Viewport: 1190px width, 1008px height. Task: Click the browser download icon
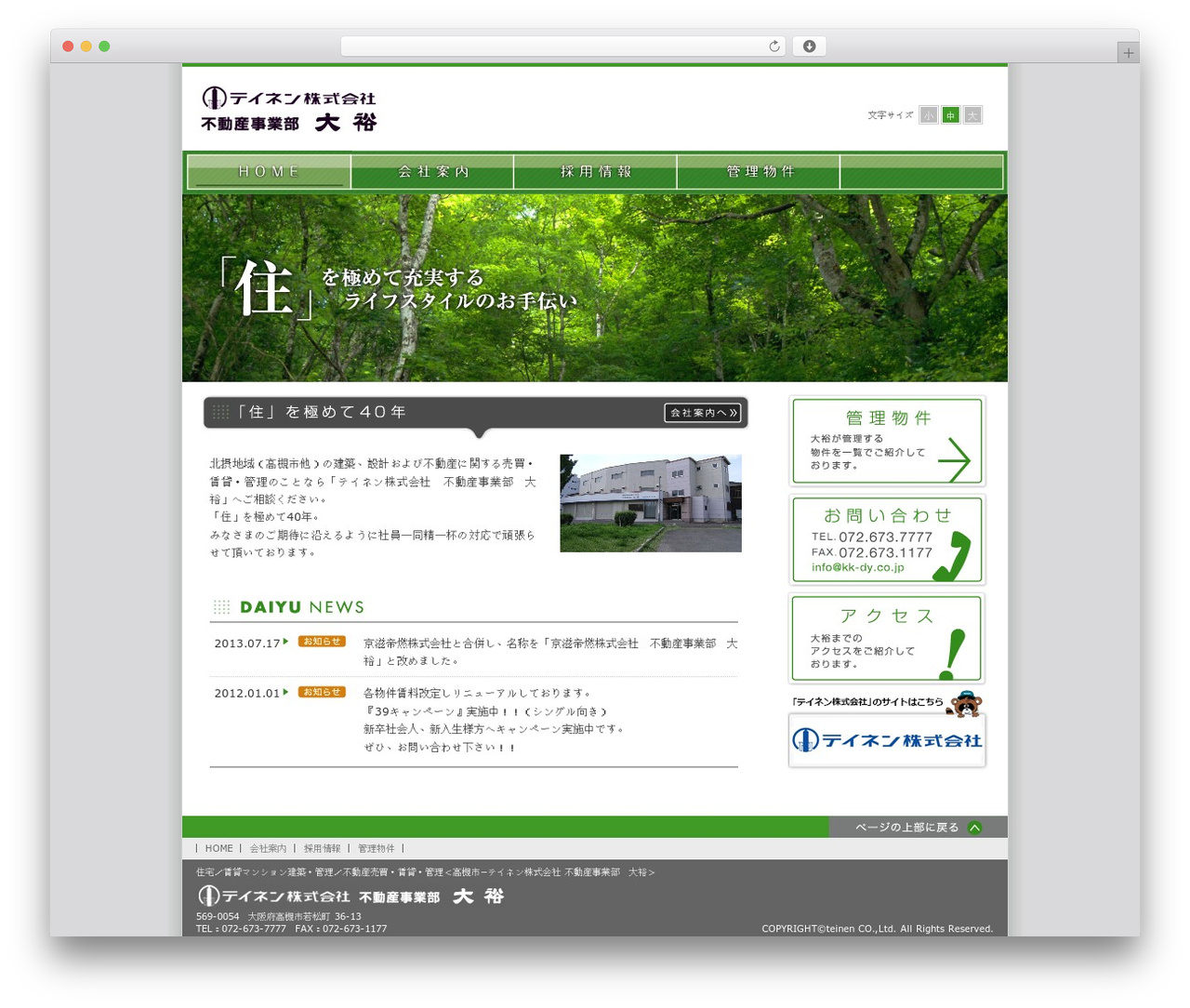[x=809, y=46]
